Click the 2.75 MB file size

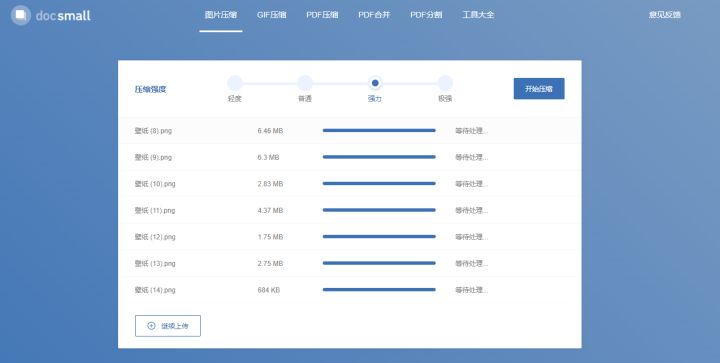(270, 264)
